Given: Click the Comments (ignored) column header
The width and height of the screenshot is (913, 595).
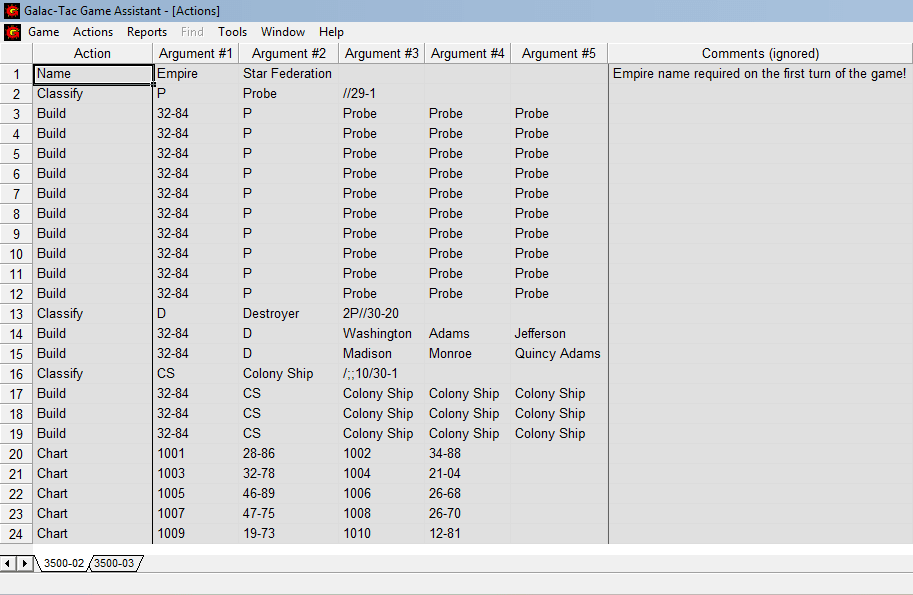Looking at the screenshot, I should (759, 53).
